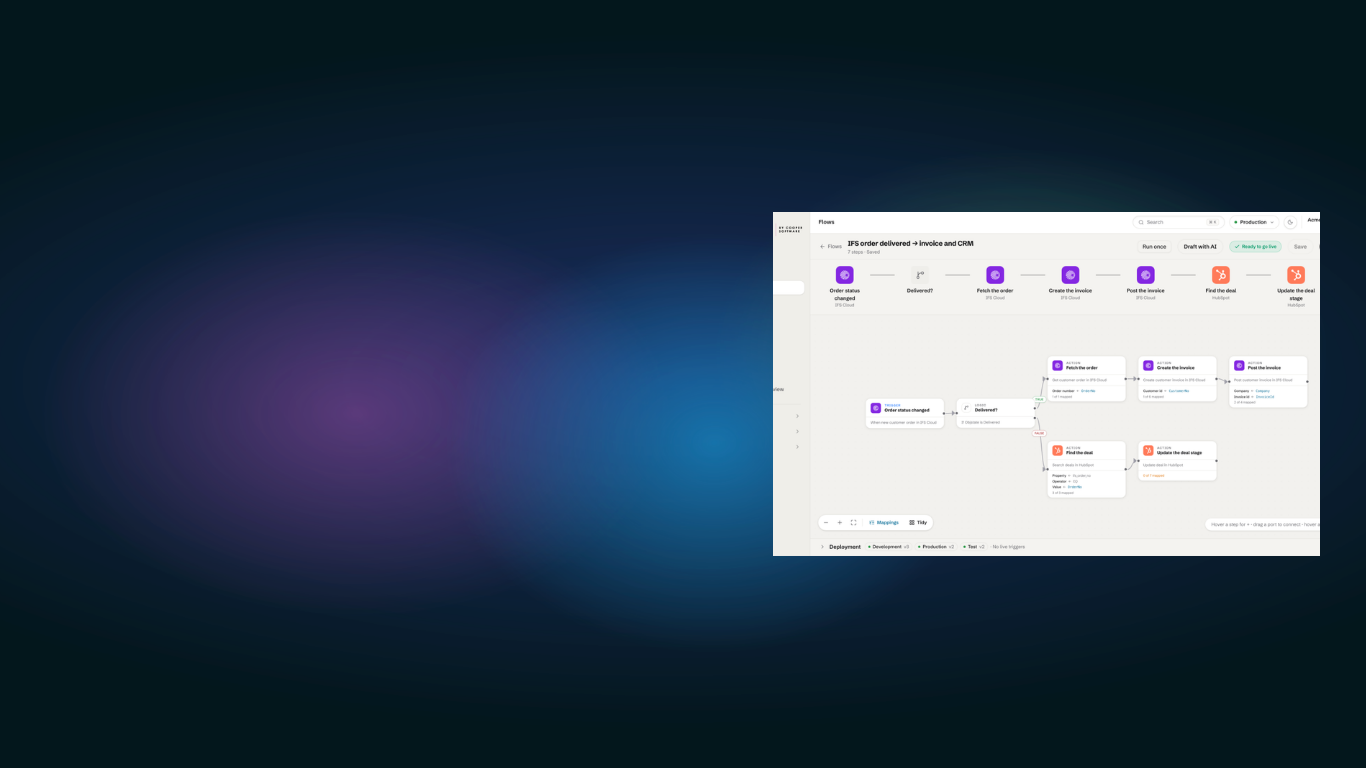Click the Post the invoice step icon
Viewport: 1366px width, 768px height.
1146,275
